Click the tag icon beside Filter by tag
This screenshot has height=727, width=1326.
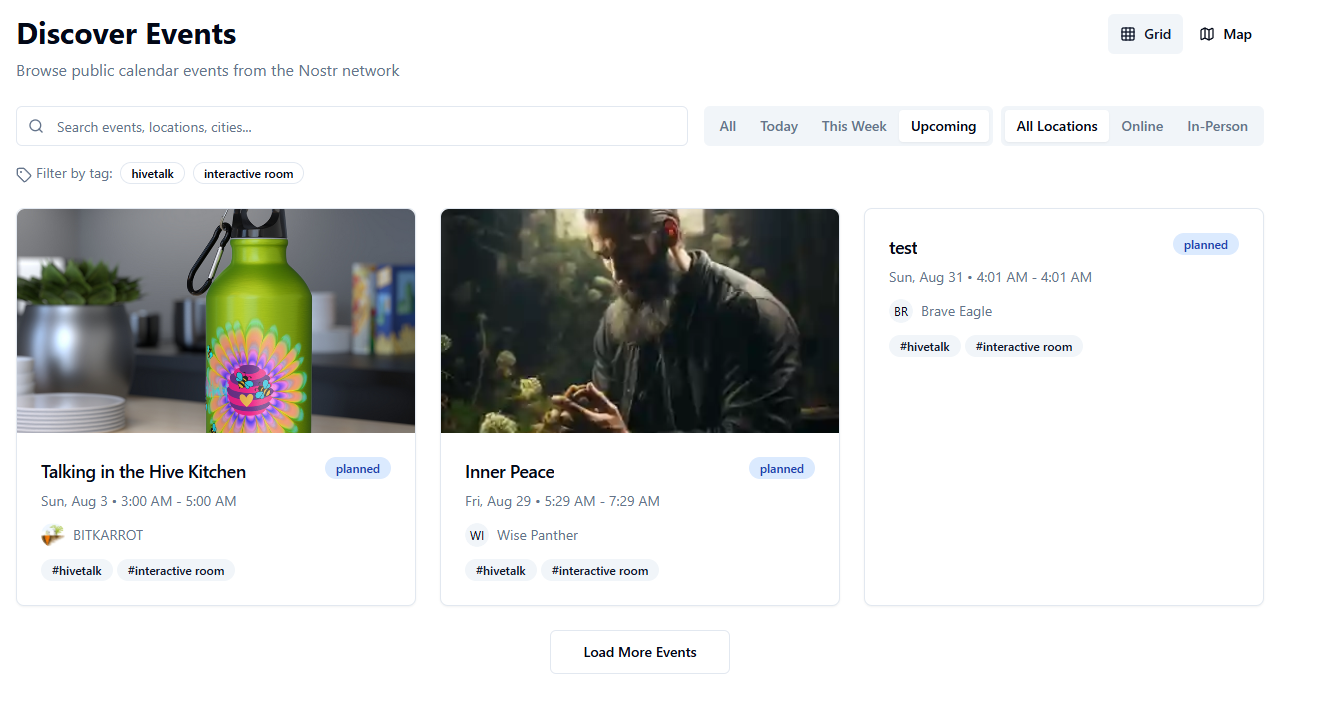pyautogui.click(x=24, y=175)
